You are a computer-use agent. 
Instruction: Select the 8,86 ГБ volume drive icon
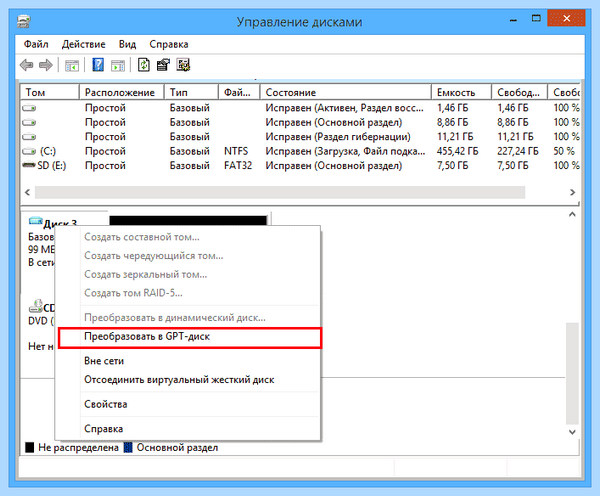(29, 122)
